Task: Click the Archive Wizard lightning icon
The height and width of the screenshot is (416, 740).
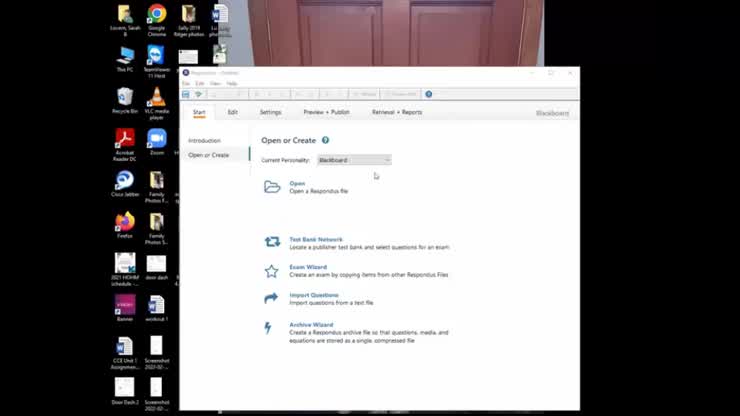Action: (268, 328)
